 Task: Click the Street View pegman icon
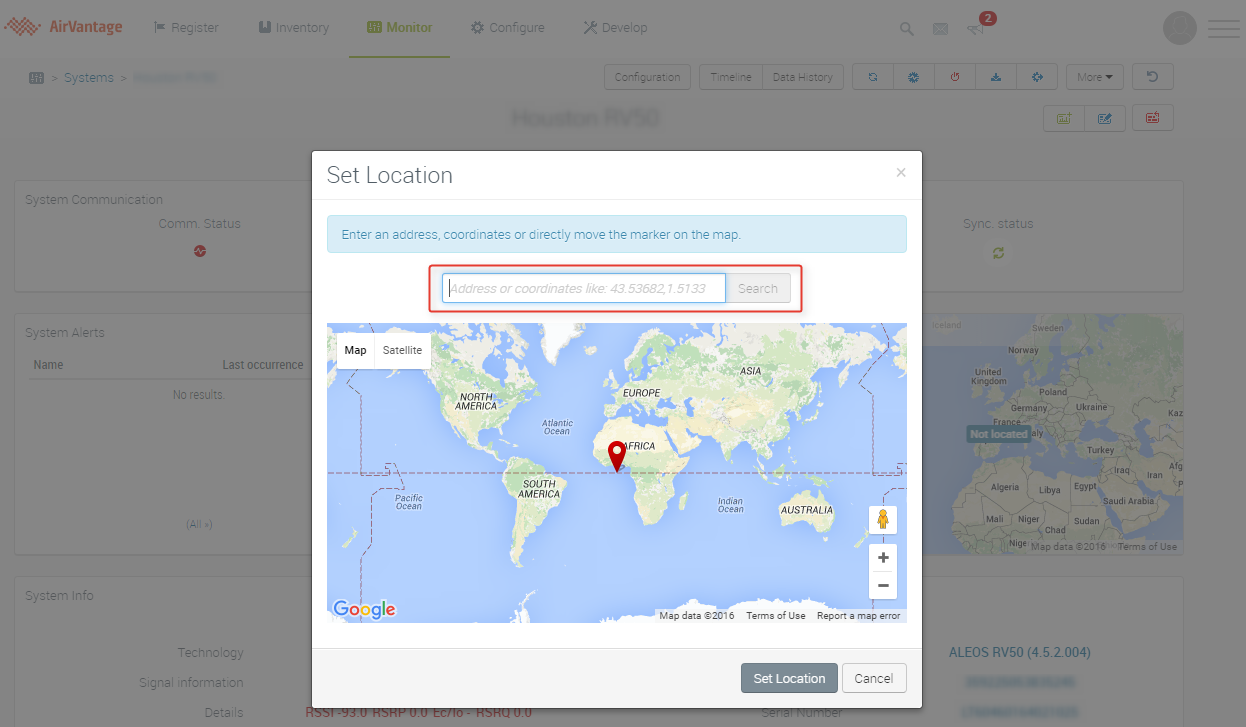tap(882, 520)
